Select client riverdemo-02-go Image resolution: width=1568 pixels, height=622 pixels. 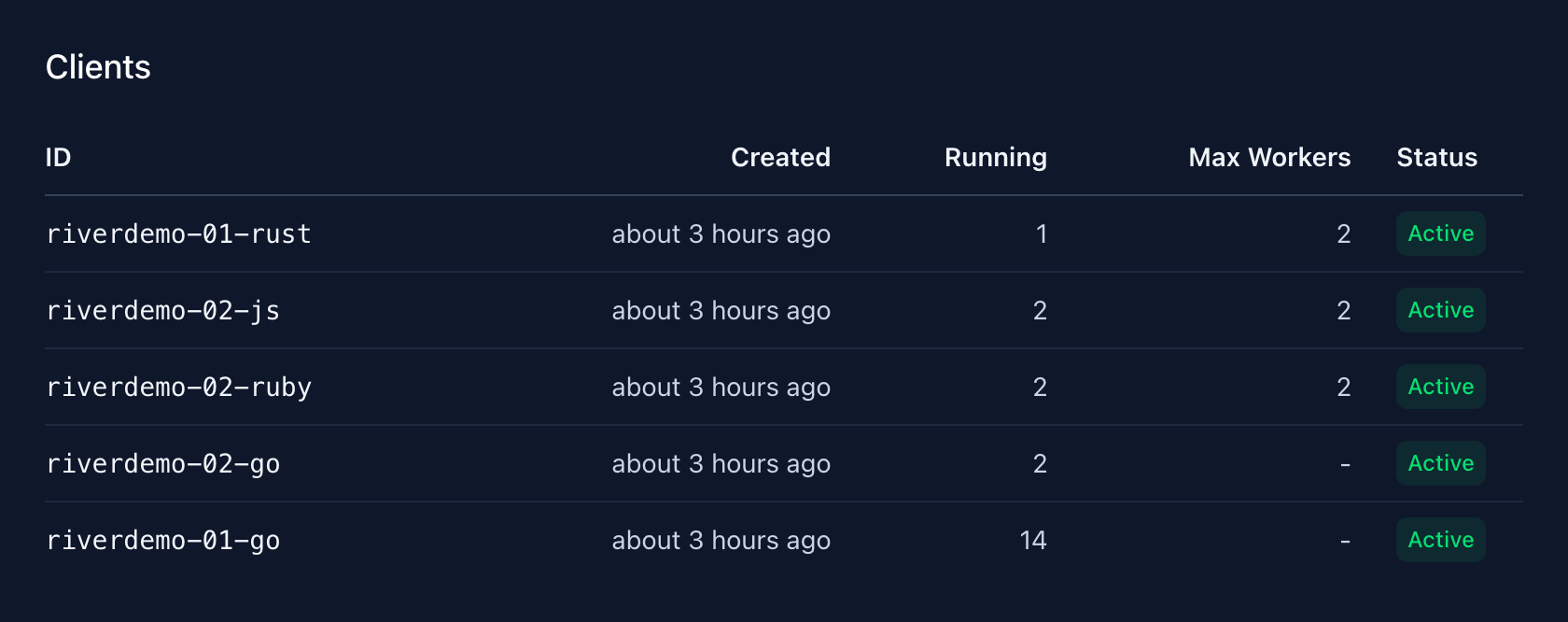point(163,463)
